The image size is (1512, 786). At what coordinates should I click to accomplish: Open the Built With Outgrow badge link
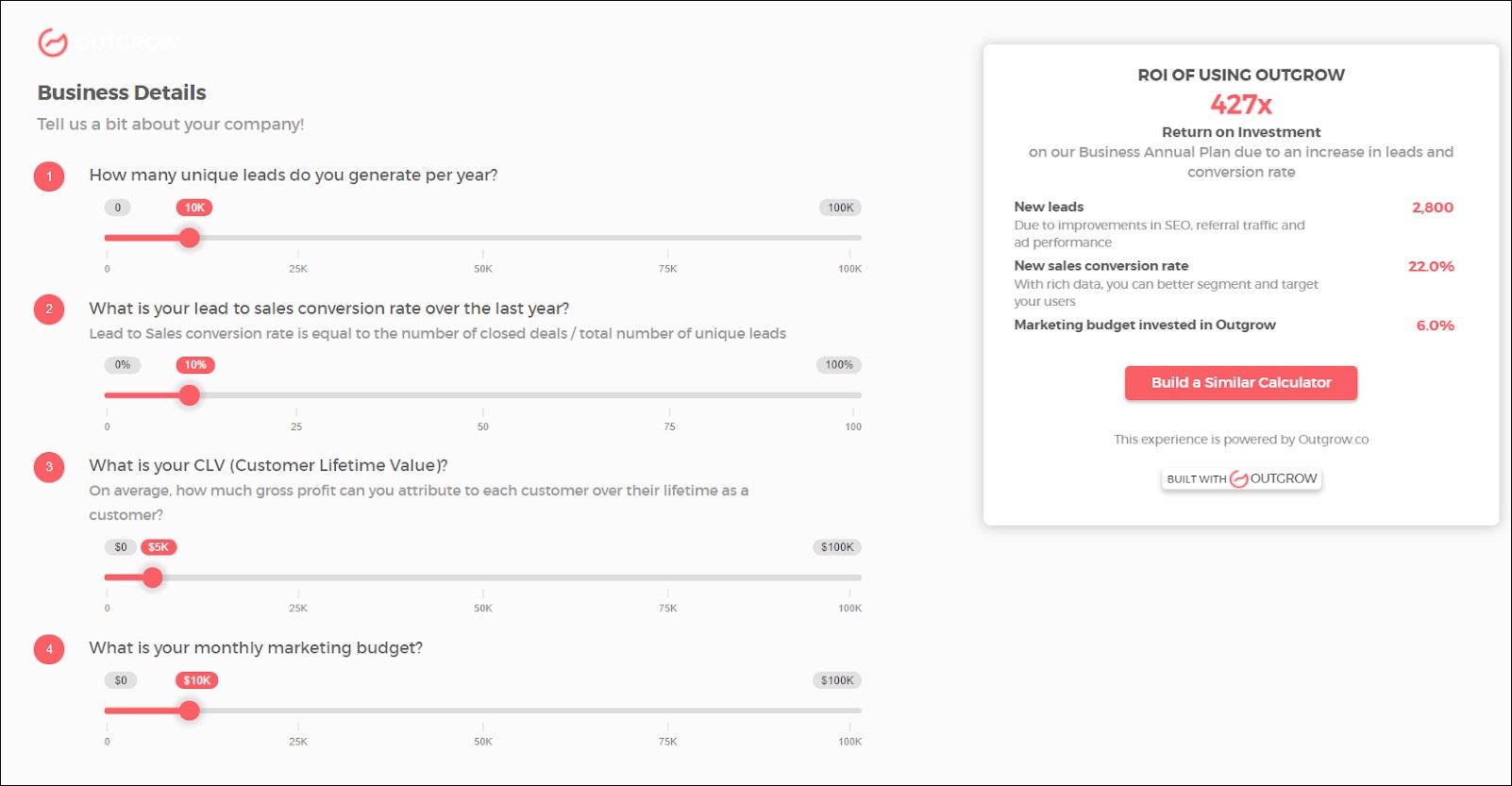[1241, 479]
